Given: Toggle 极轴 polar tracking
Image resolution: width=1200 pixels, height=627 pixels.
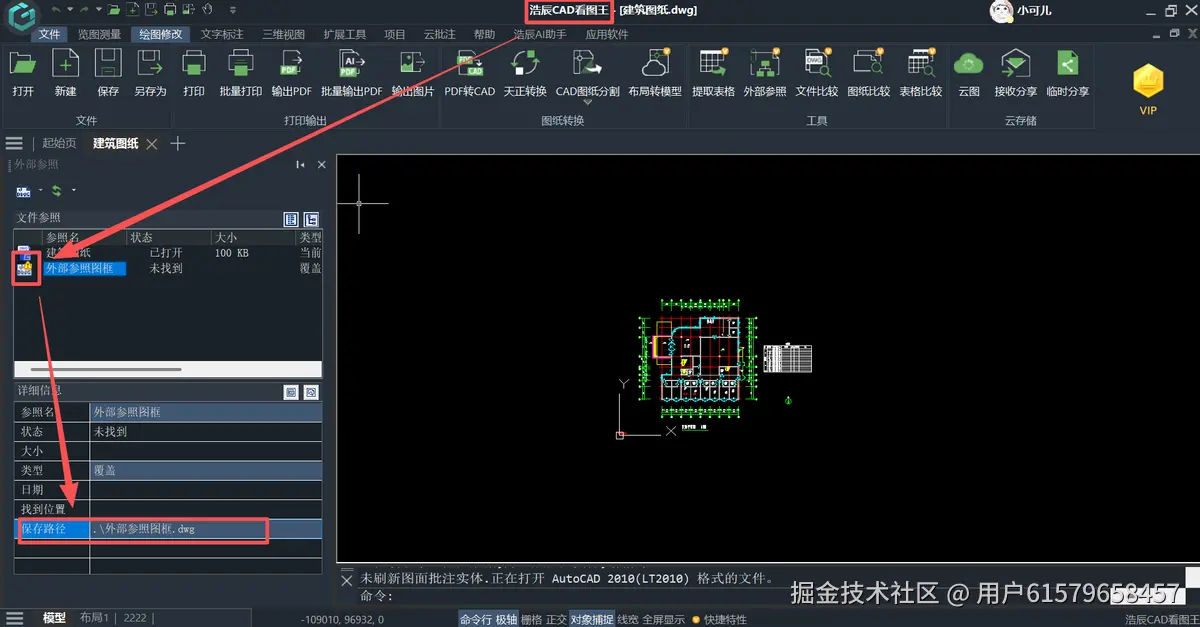Looking at the screenshot, I should coord(506,619).
